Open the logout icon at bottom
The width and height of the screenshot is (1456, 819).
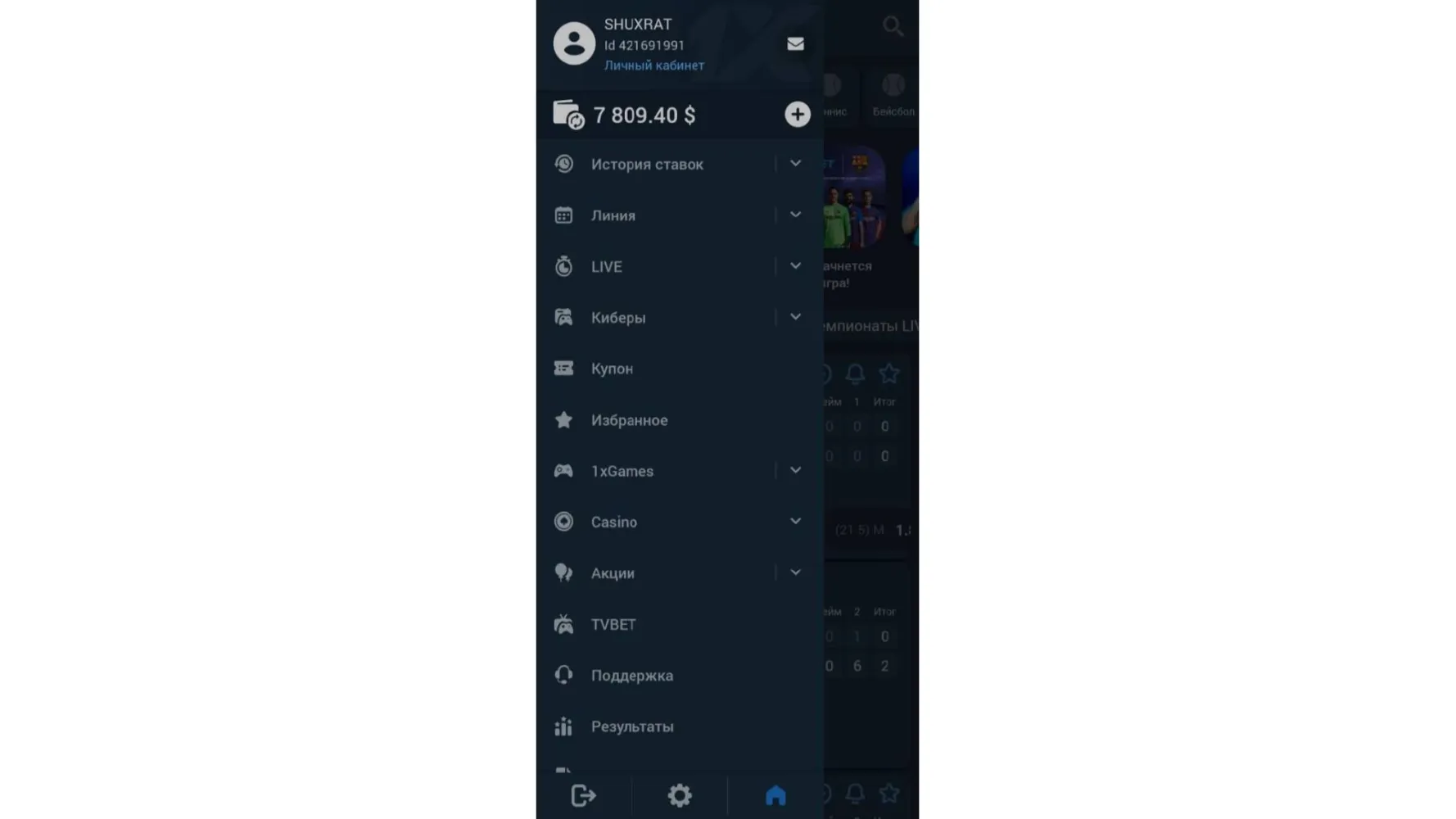583,795
